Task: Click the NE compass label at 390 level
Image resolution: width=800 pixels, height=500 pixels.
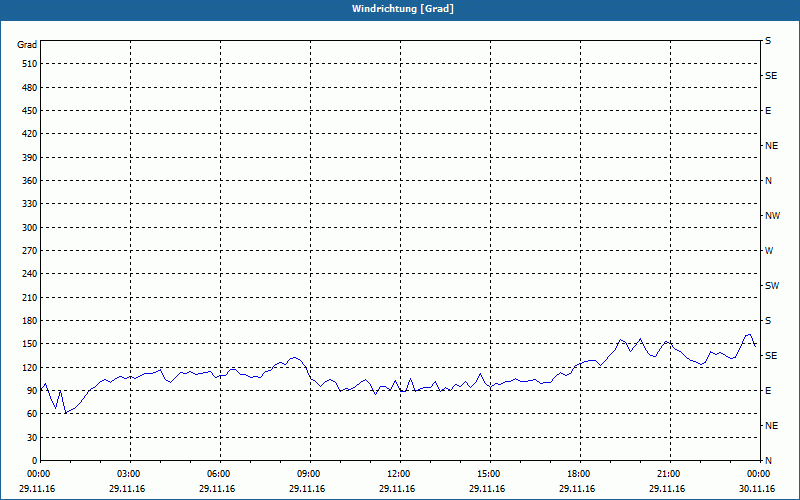Action: pyautogui.click(x=771, y=146)
